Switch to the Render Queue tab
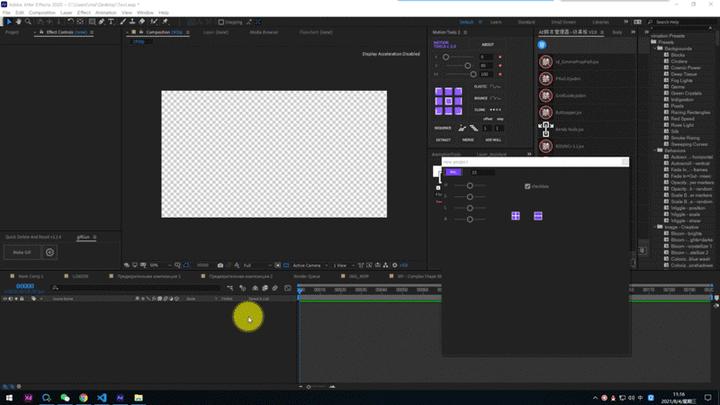 pyautogui.click(x=307, y=276)
